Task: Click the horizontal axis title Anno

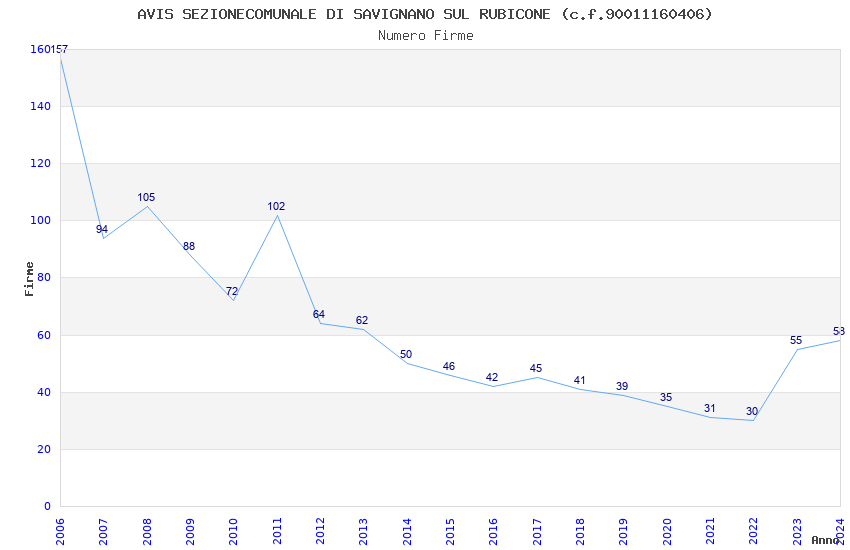Action: (825, 540)
